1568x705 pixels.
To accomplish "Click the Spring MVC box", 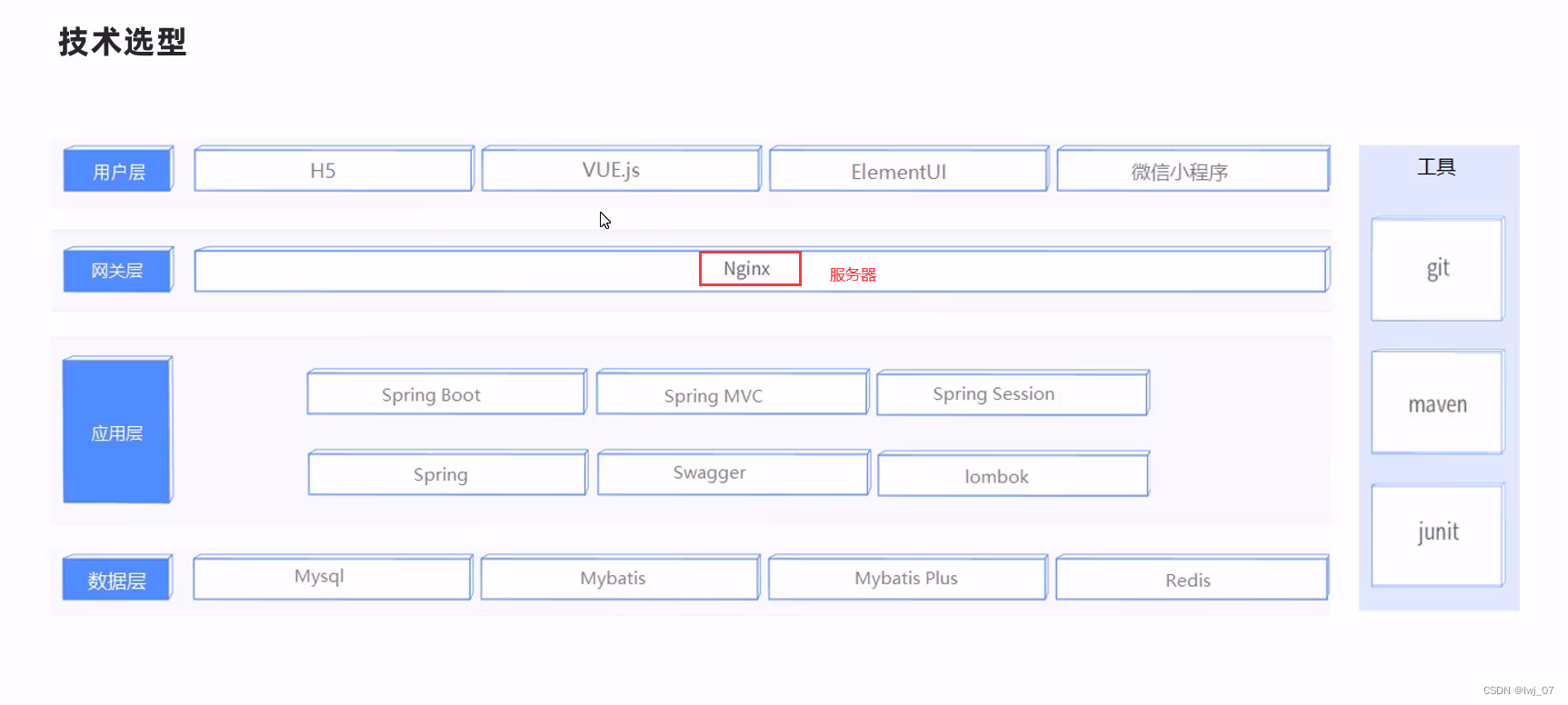I will tap(733, 392).
